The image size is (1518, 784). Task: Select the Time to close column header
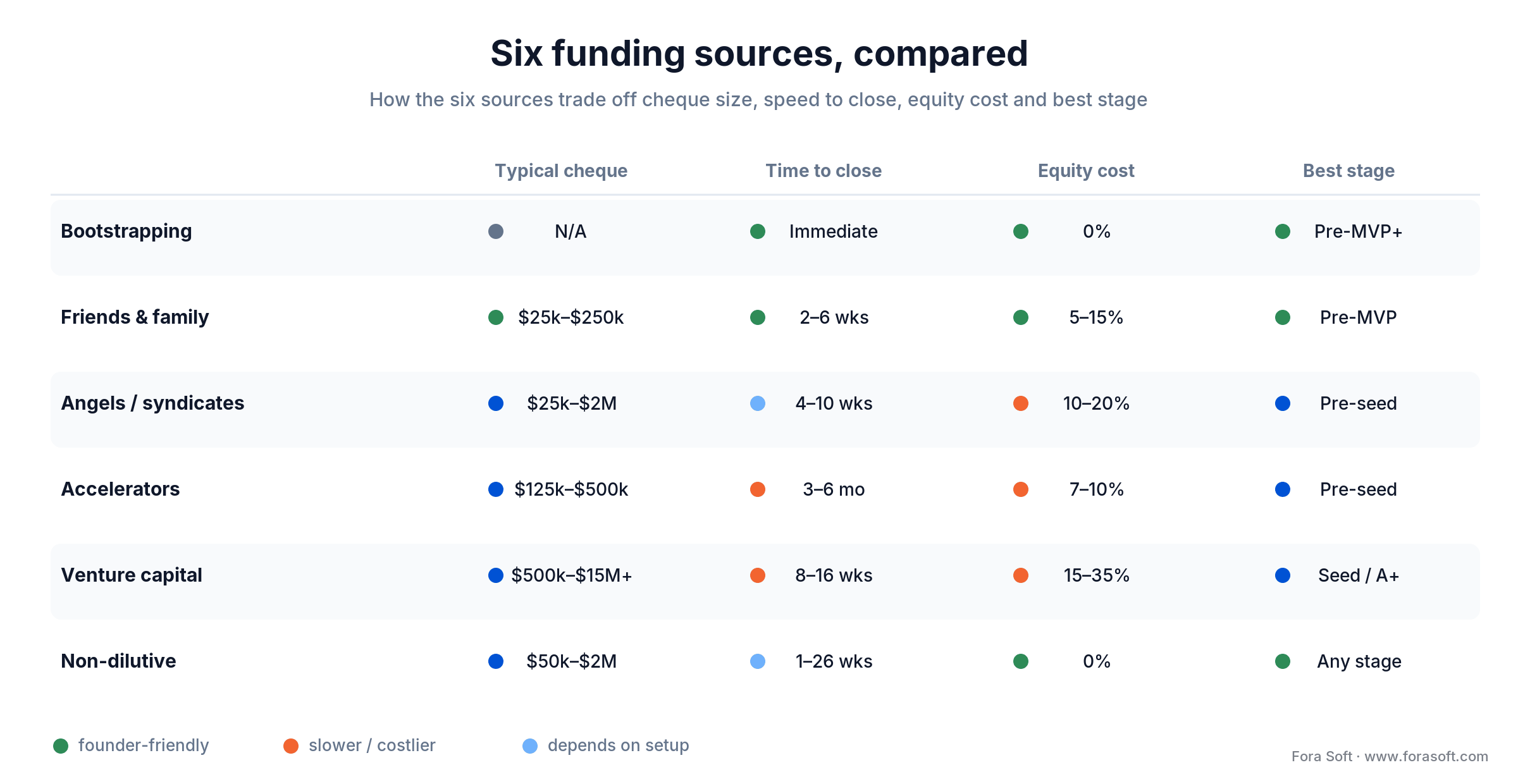tap(824, 171)
